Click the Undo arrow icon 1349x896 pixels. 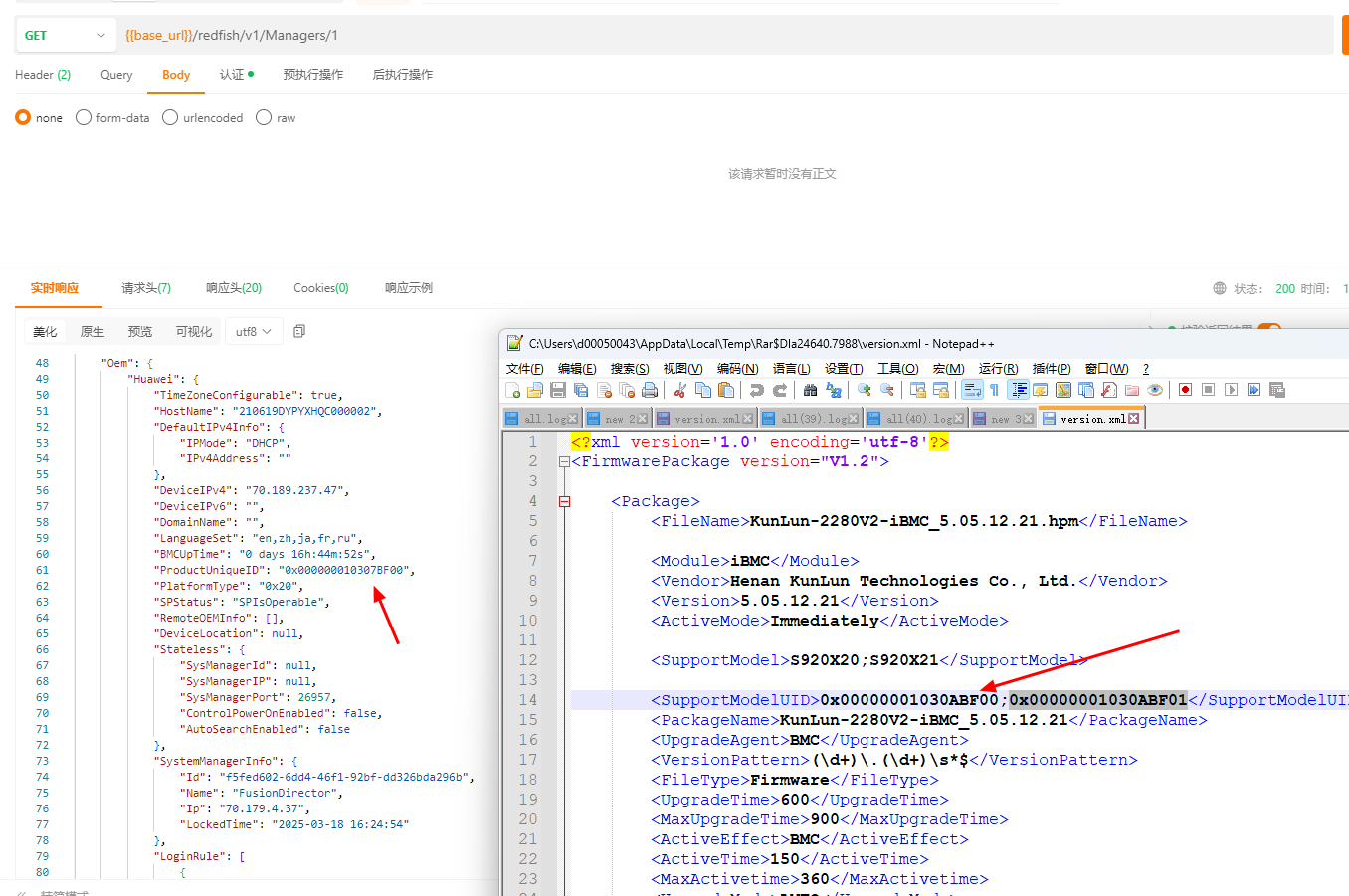[x=757, y=390]
